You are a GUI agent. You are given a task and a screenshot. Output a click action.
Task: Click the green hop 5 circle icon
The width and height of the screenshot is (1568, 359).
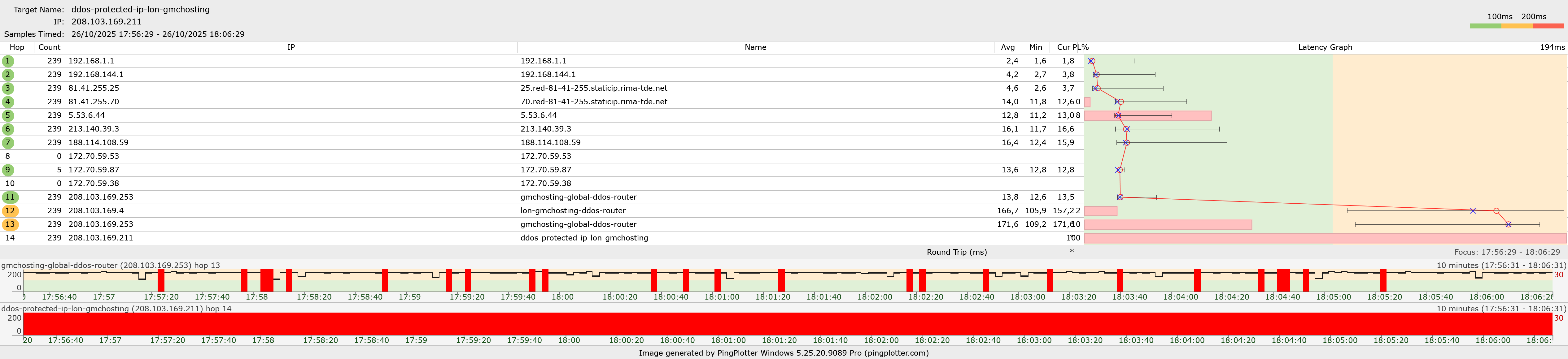(x=8, y=116)
